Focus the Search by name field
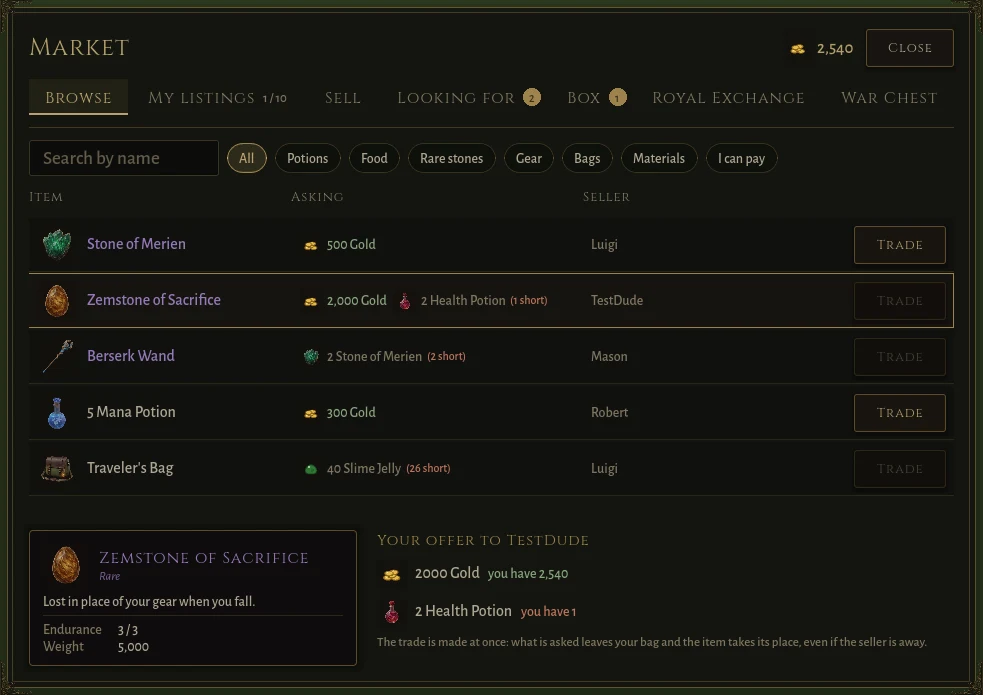Viewport: 983px width, 695px height. click(x=124, y=158)
